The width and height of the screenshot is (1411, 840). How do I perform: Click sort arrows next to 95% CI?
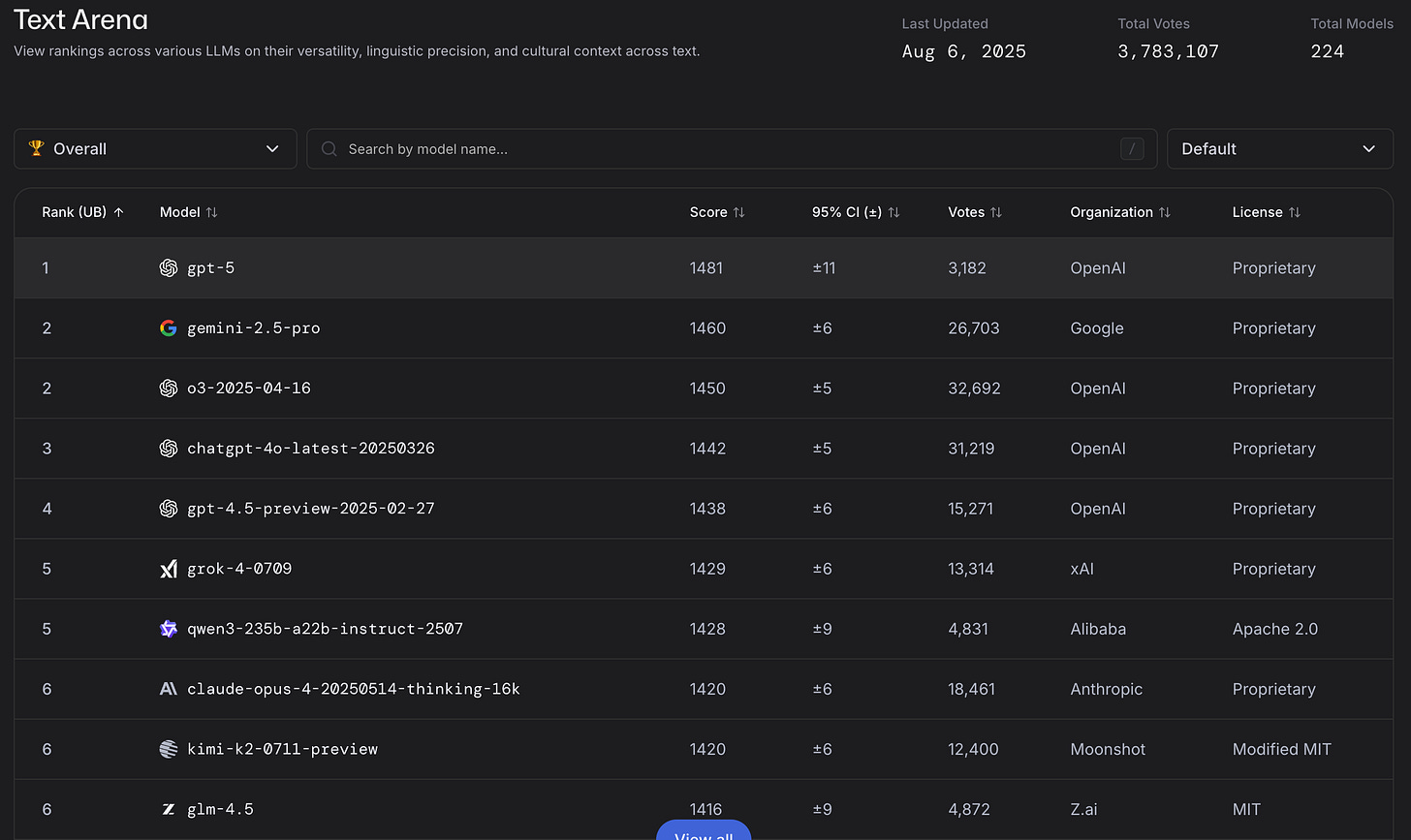894,212
